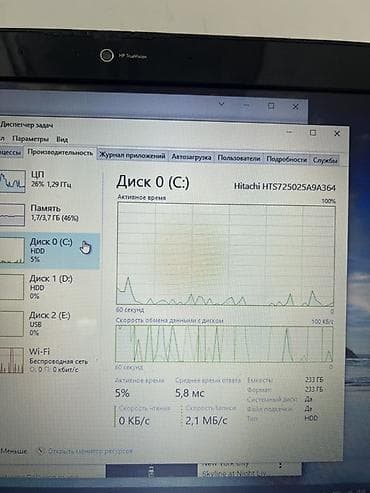Screen dimensions: 370x493
Task: Switch to the Службы tab
Action: pos(325,160)
